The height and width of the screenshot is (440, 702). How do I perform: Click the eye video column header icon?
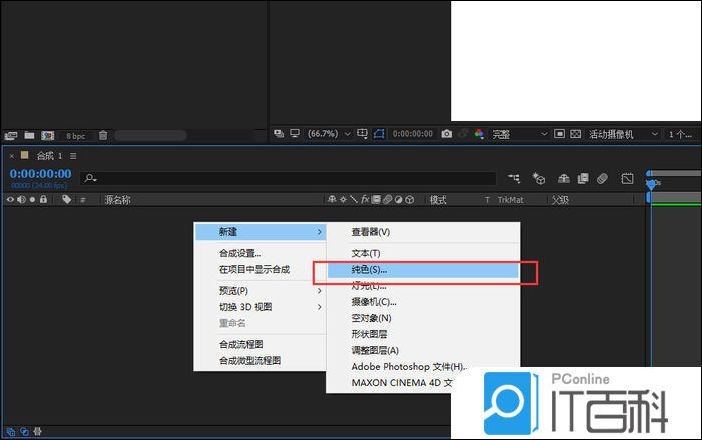pyautogui.click(x=10, y=200)
